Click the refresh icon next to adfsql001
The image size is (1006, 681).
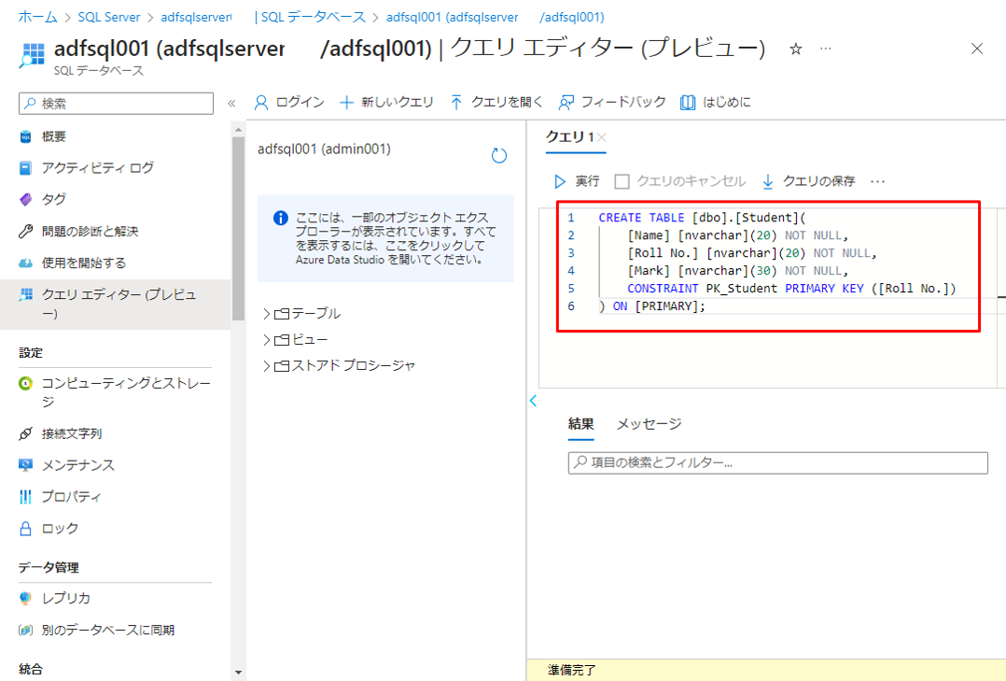499,155
